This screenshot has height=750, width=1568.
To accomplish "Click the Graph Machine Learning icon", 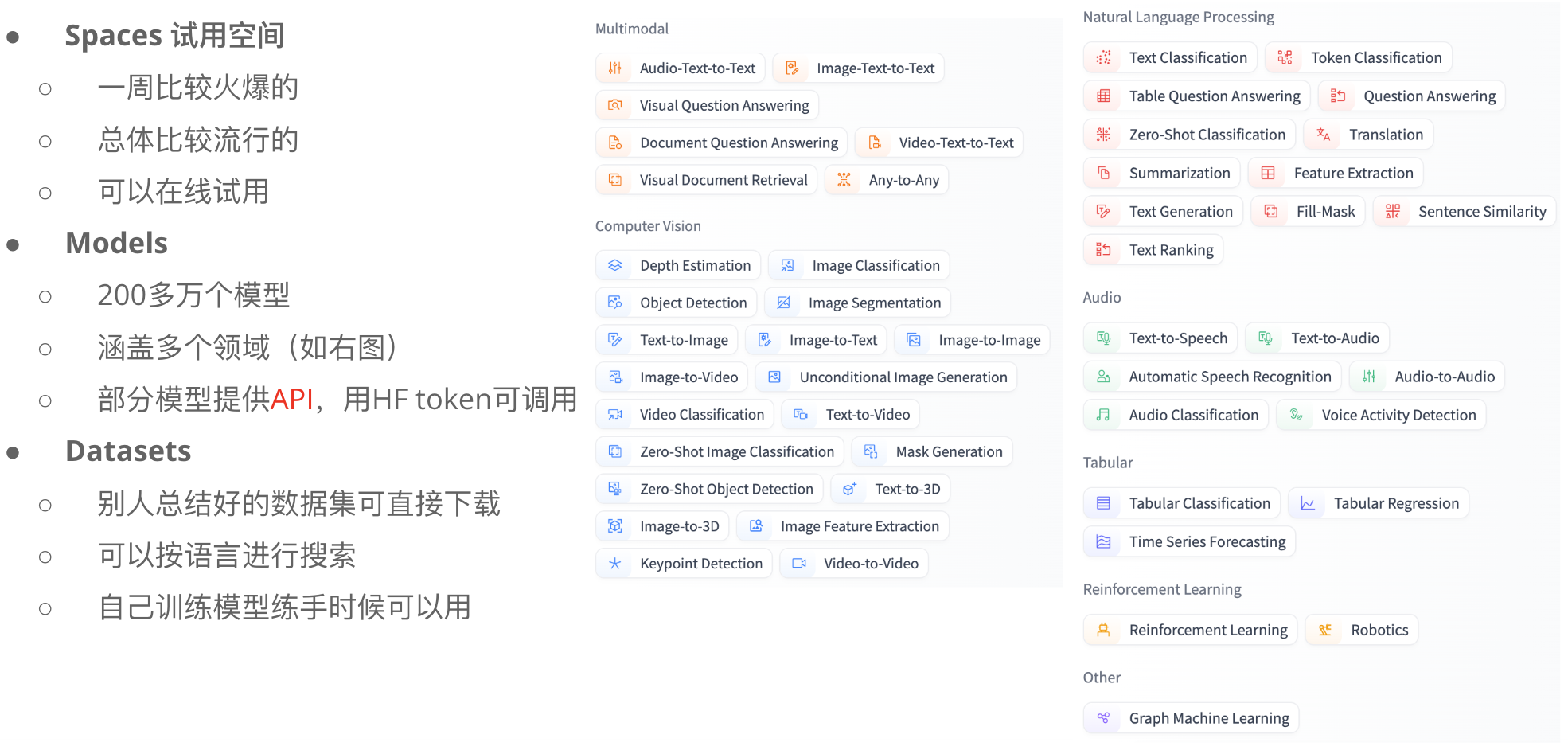I will coord(1103,718).
